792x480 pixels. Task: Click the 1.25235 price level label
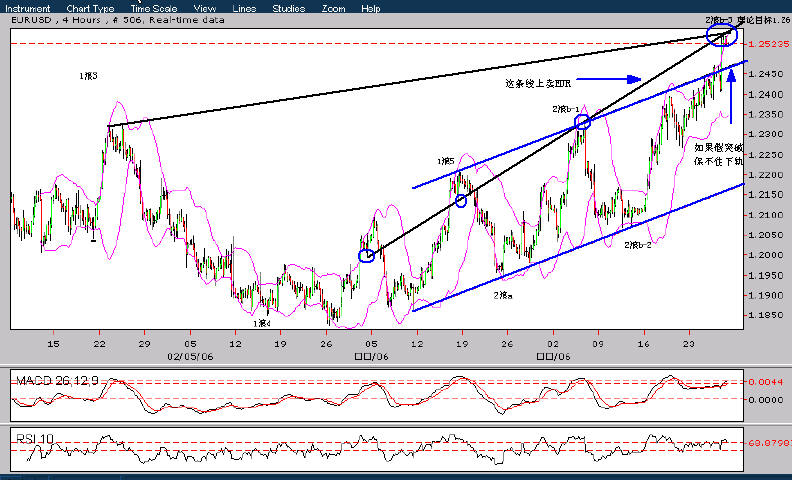(768, 44)
